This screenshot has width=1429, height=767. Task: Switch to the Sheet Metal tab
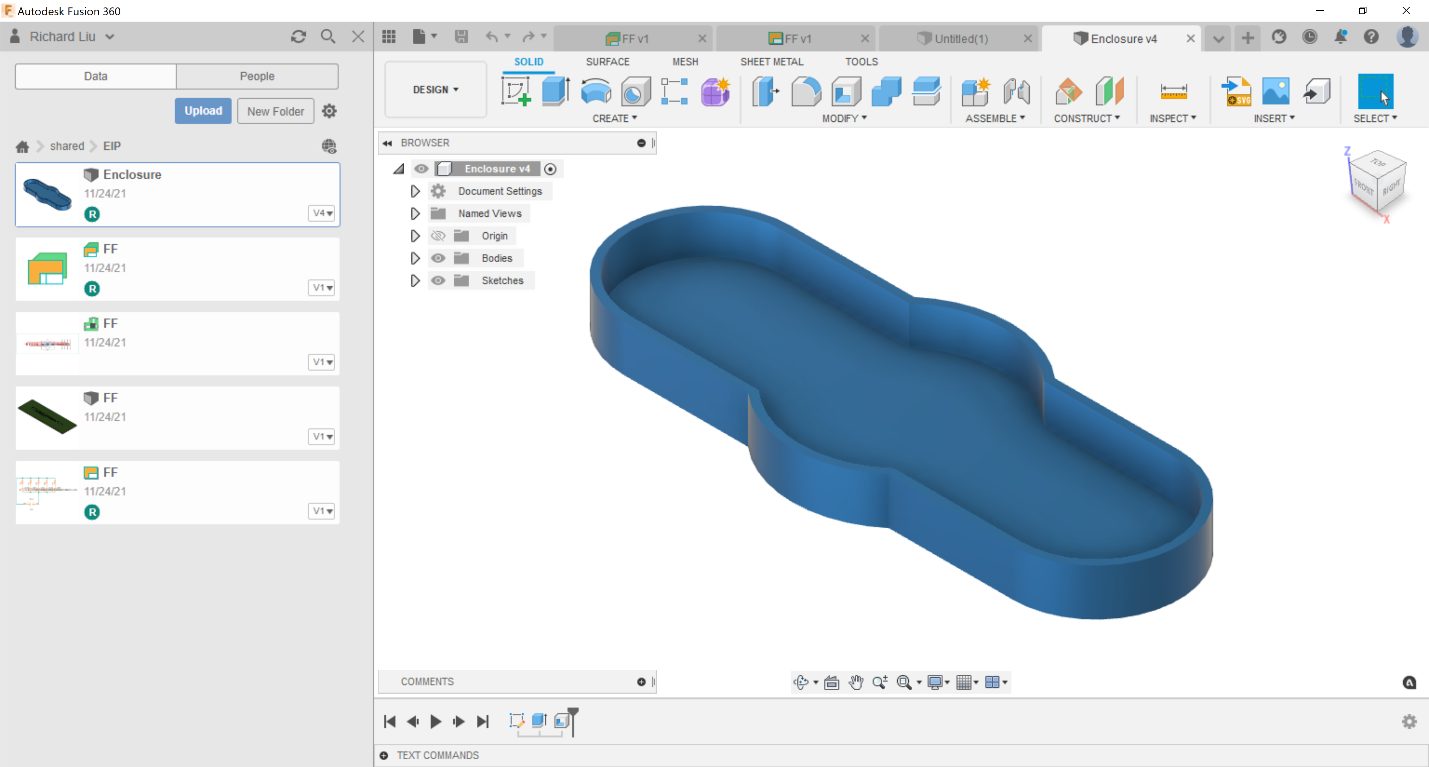tap(771, 61)
